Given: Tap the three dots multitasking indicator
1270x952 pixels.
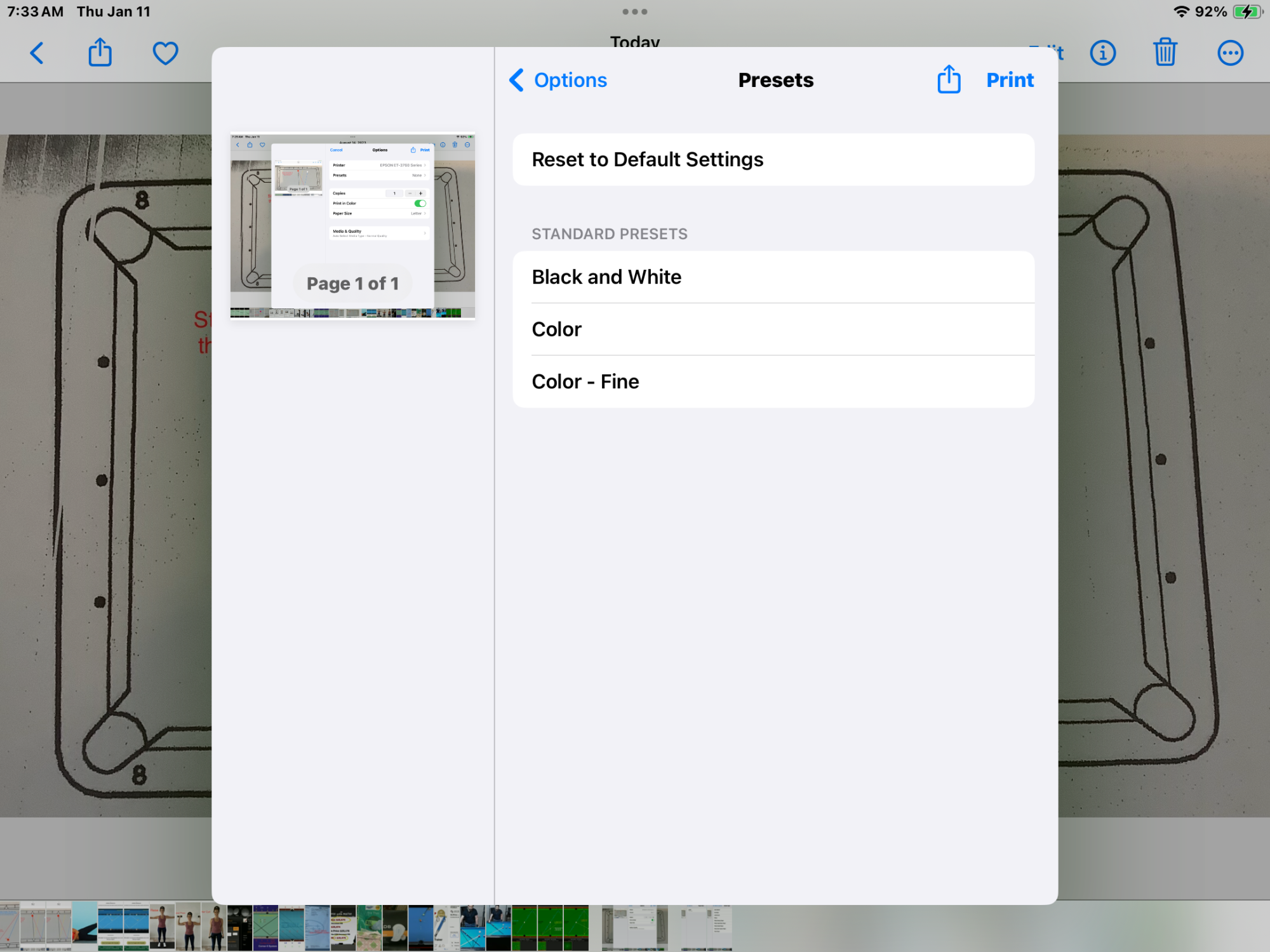Looking at the screenshot, I should [635, 11].
